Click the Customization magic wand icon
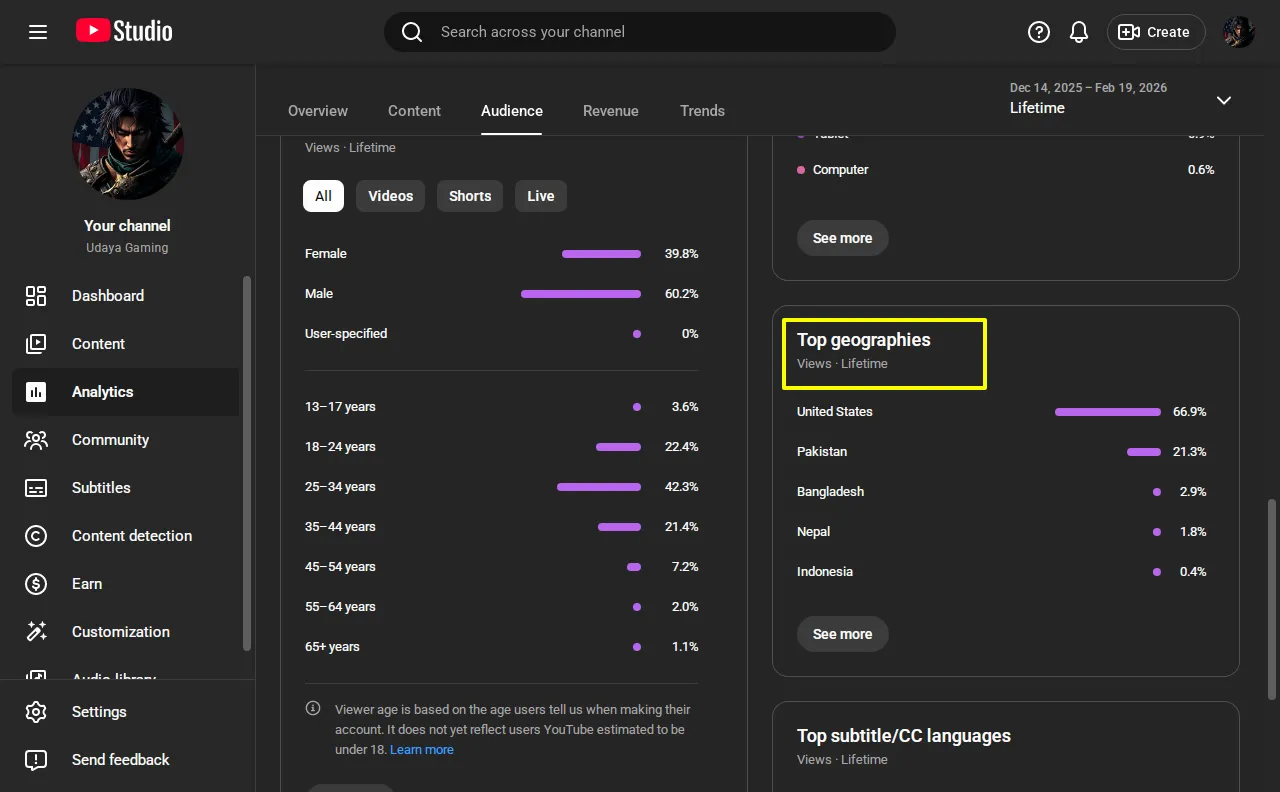 36,632
